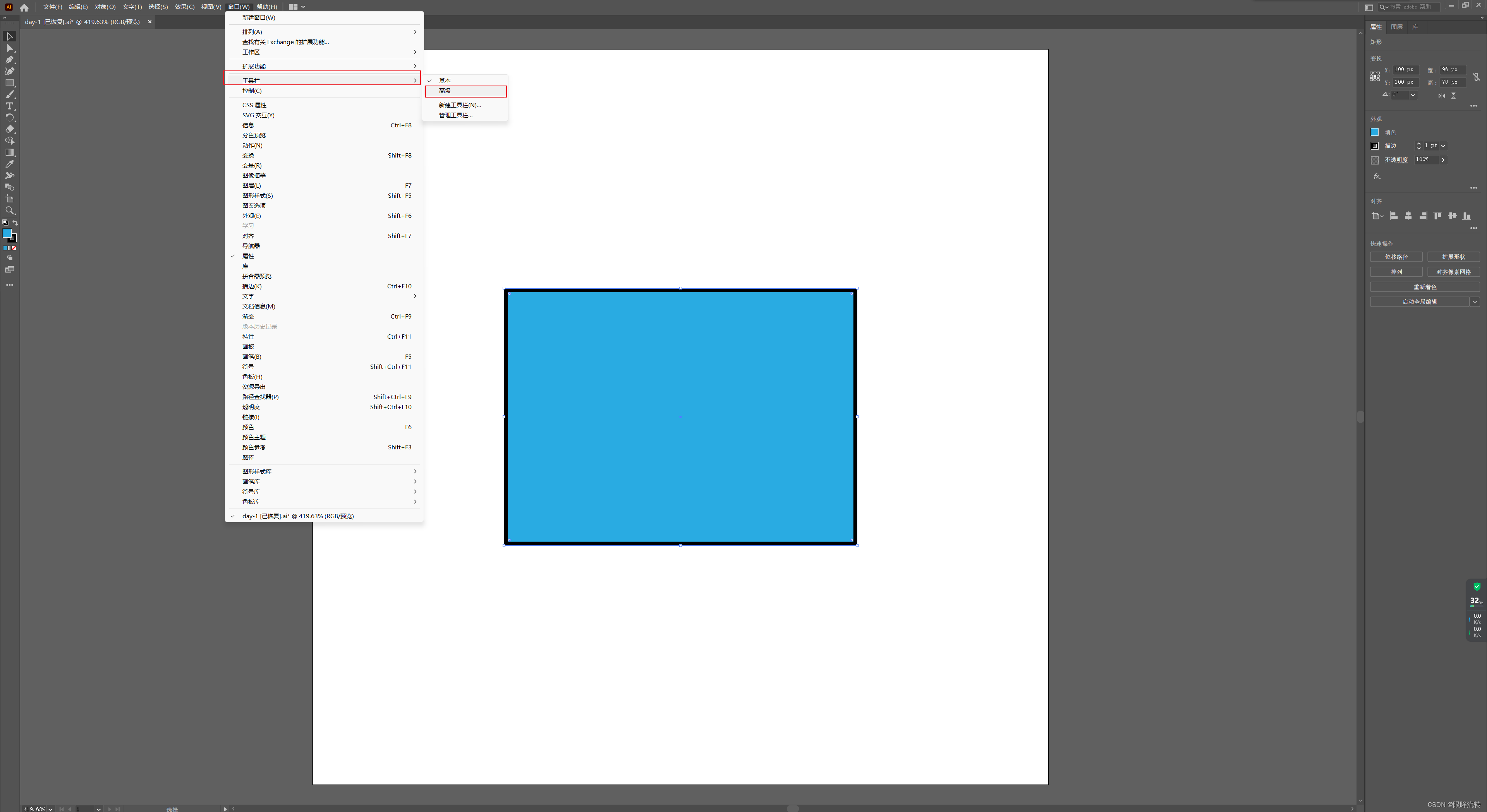
Task: Toggle the 描边(K) panel entry
Action: point(324,286)
